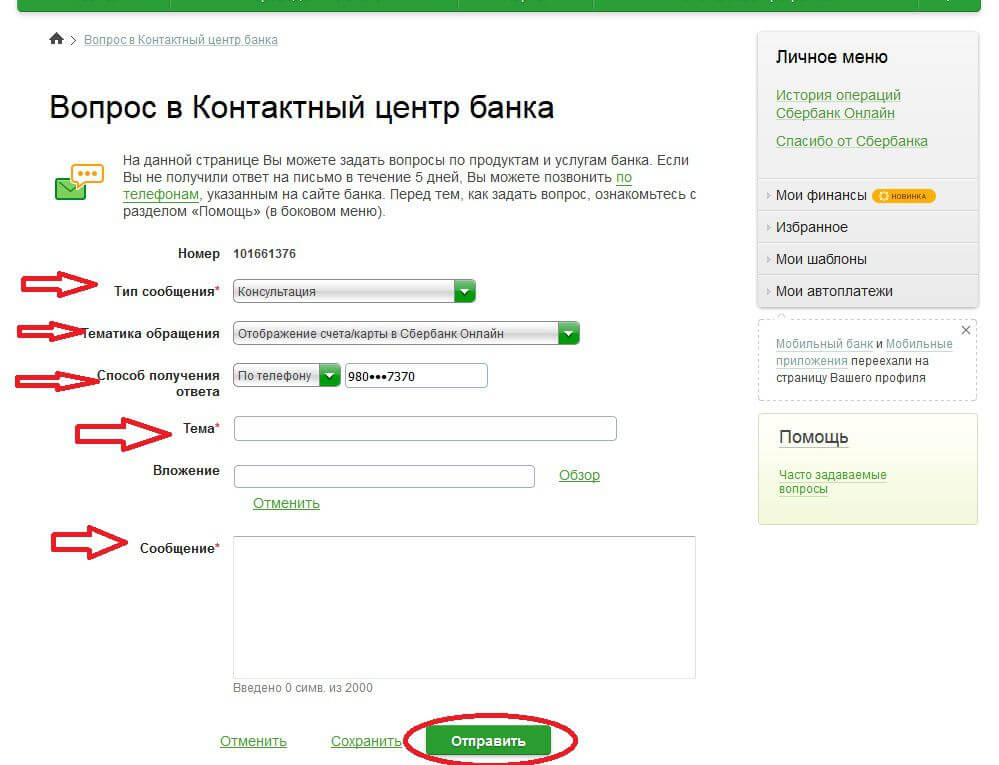Viewport: 999px width, 765px height.
Task: Open the 'Вопрос в Контактный центр банка' breadcrumb link
Action: click(x=181, y=39)
